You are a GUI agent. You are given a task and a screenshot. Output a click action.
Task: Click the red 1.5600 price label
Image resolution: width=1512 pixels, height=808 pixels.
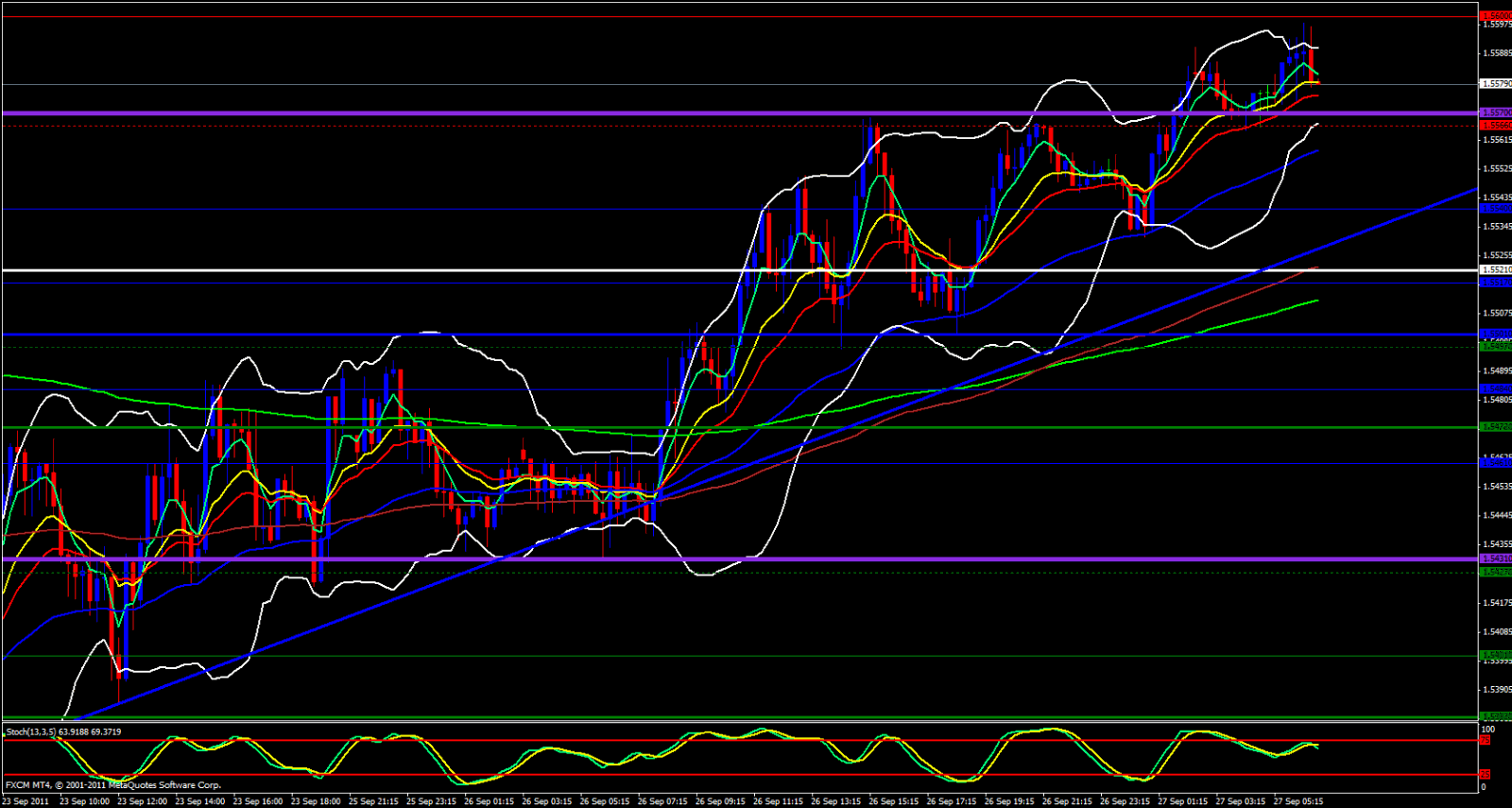click(x=1494, y=16)
